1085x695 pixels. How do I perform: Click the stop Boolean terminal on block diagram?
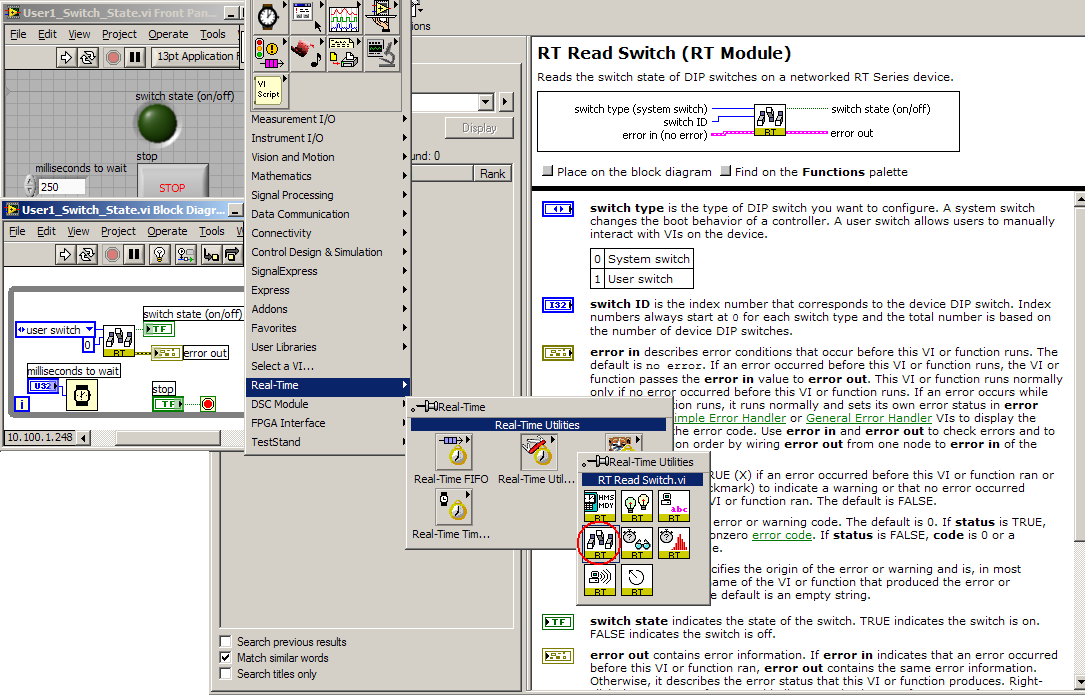168,404
